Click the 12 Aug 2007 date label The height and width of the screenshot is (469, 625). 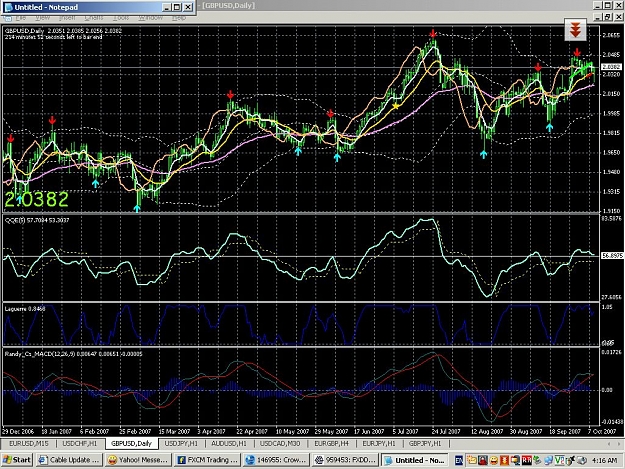(487, 432)
